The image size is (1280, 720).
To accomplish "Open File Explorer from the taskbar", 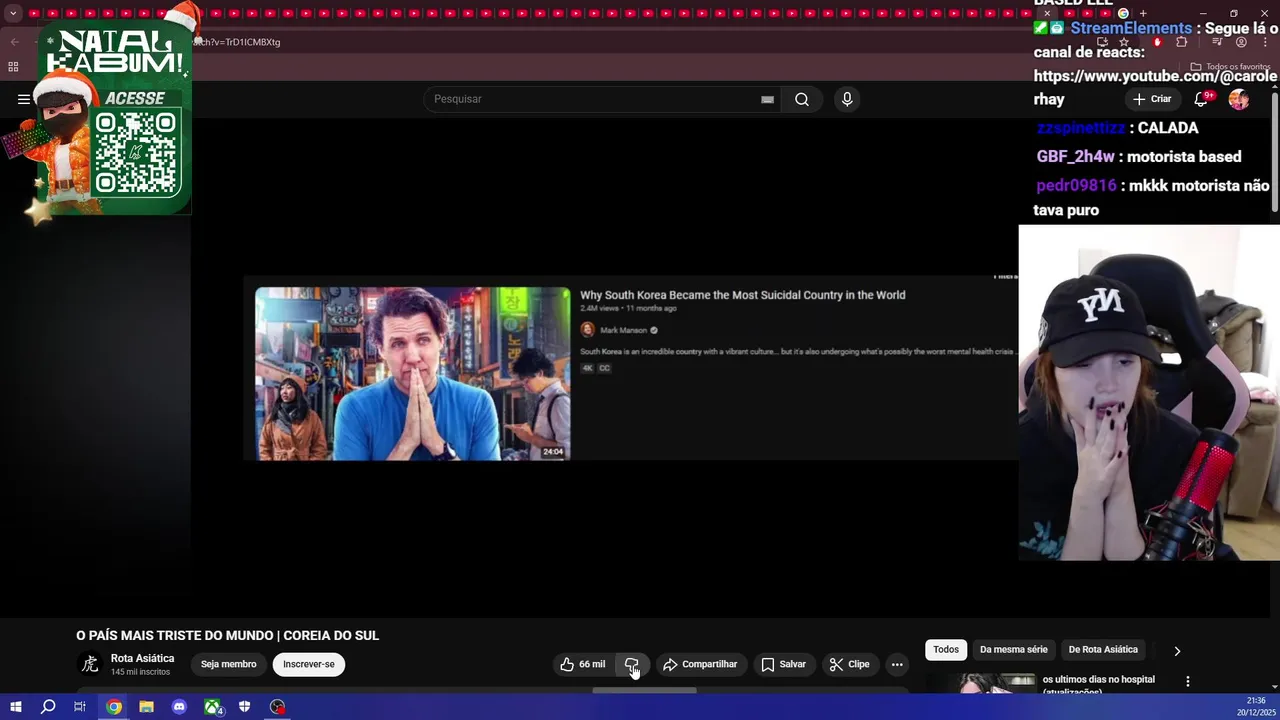I will (x=146, y=707).
